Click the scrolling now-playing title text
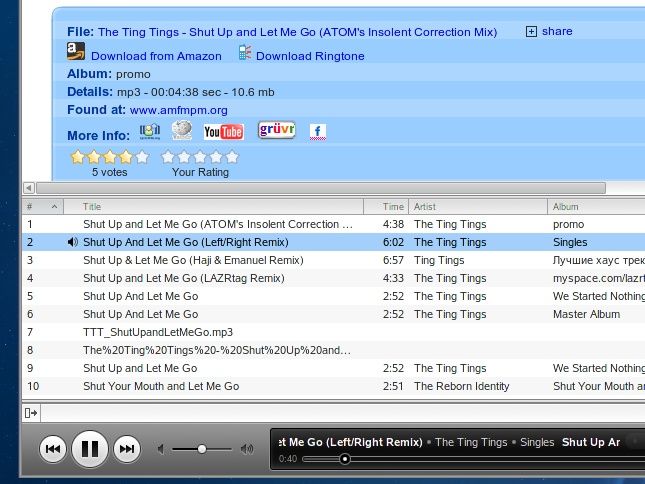This screenshot has height=484, width=645. point(450,442)
